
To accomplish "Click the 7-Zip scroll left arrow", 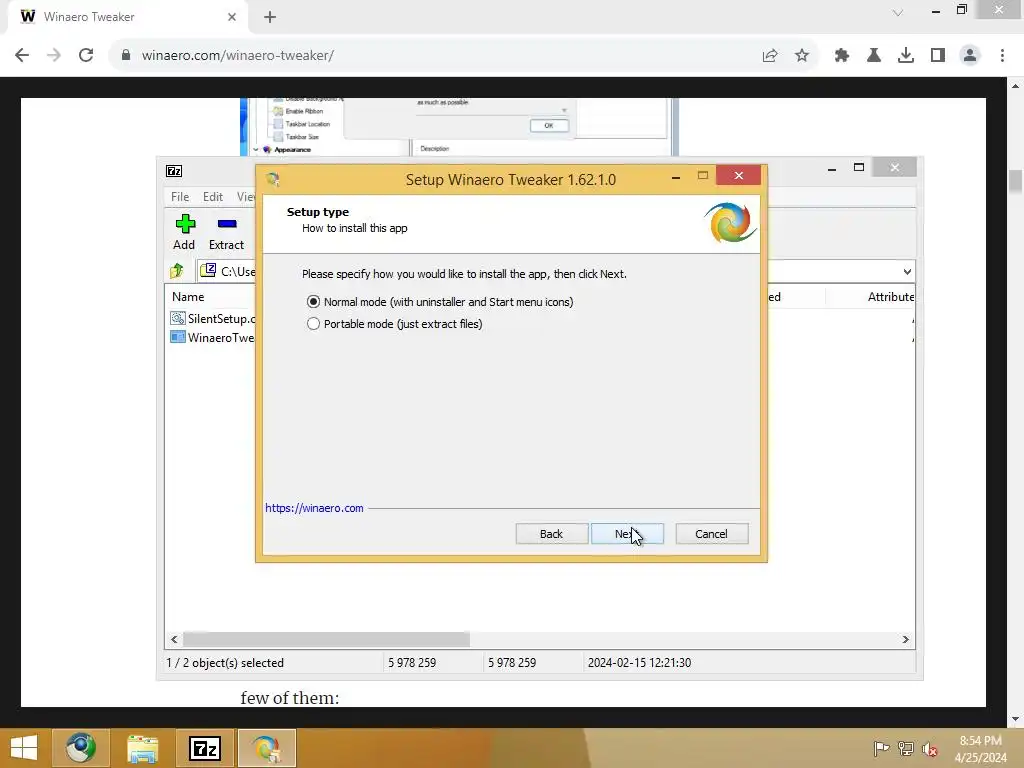I will (x=174, y=639).
